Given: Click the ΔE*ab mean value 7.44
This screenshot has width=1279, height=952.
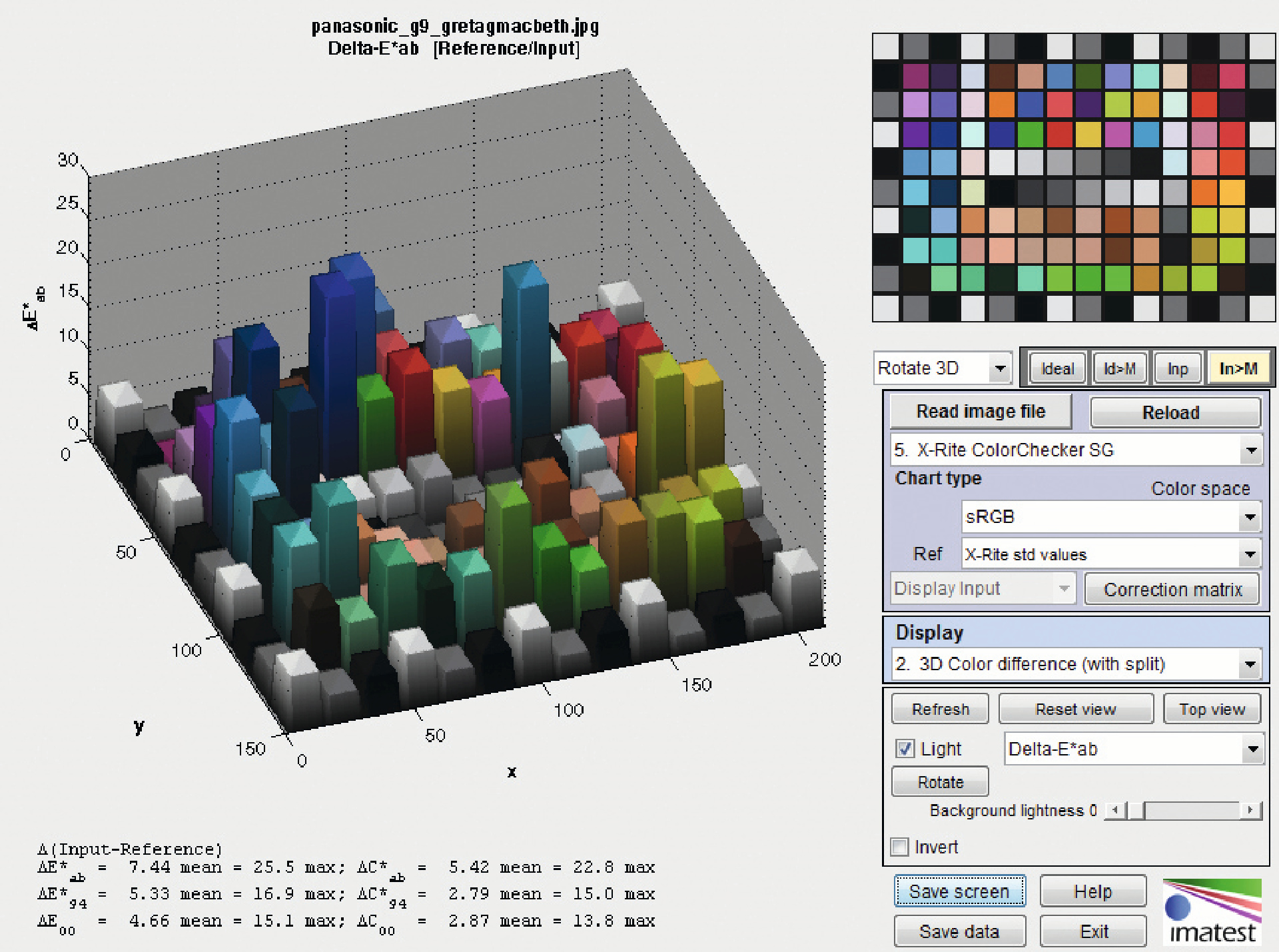Looking at the screenshot, I should 149,867.
